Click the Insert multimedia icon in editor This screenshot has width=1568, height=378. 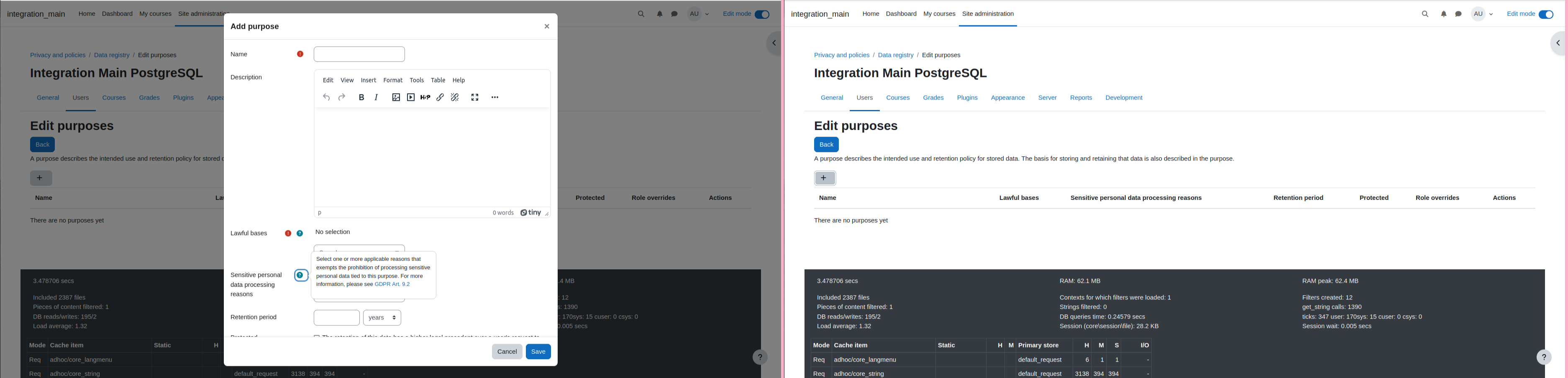click(411, 97)
